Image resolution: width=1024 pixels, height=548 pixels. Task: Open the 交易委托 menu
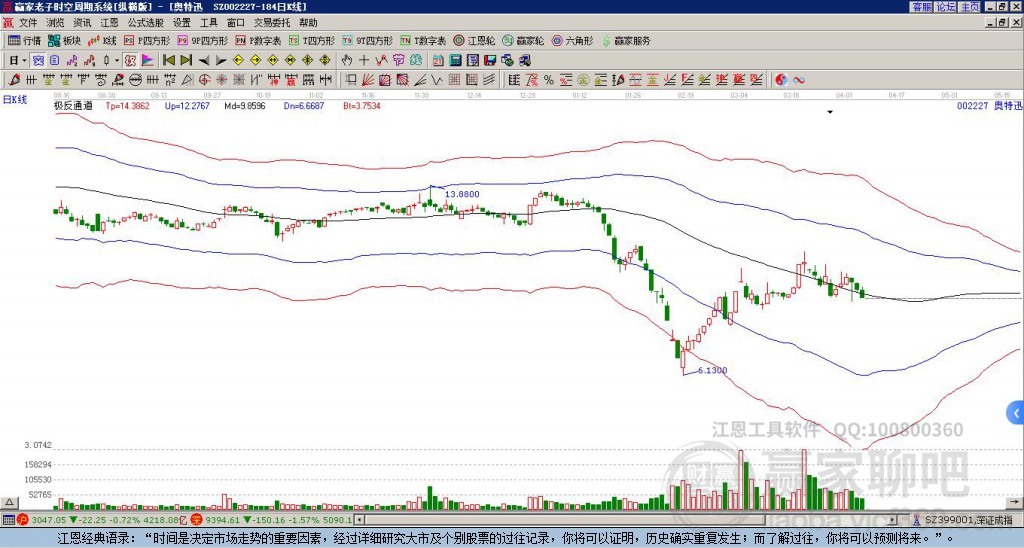pos(272,23)
